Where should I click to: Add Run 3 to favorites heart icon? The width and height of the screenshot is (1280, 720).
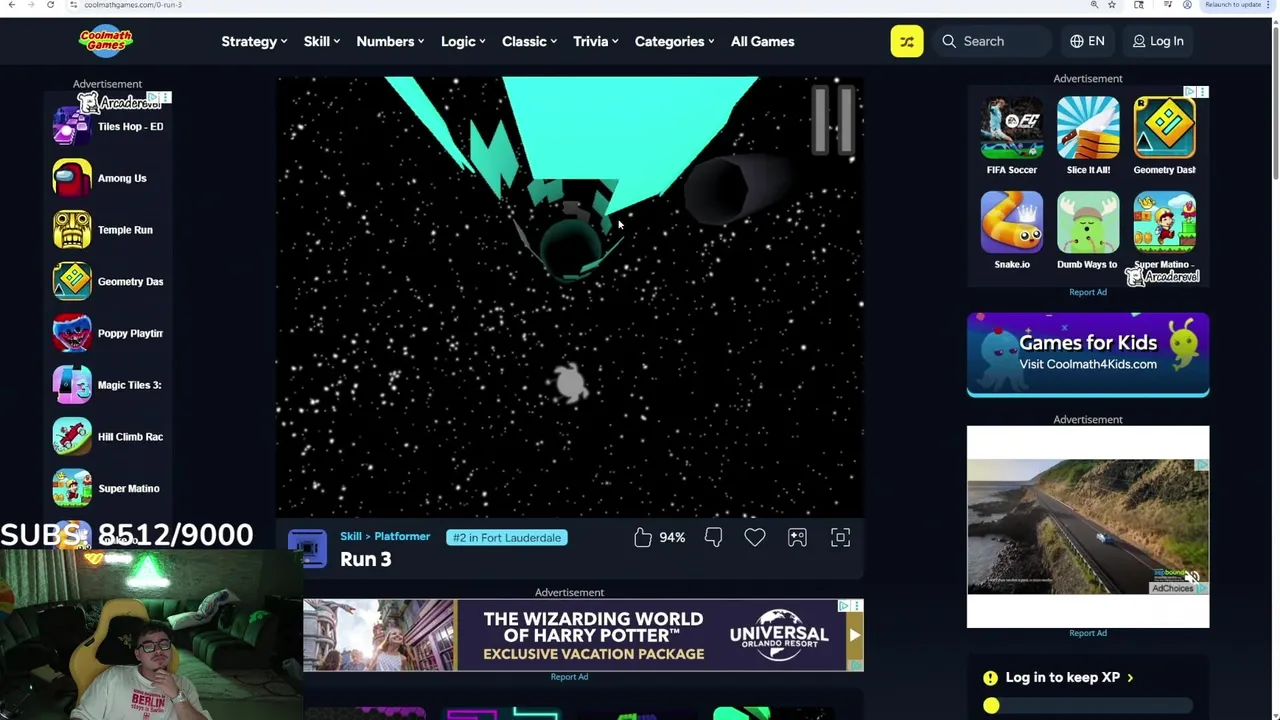(x=755, y=538)
